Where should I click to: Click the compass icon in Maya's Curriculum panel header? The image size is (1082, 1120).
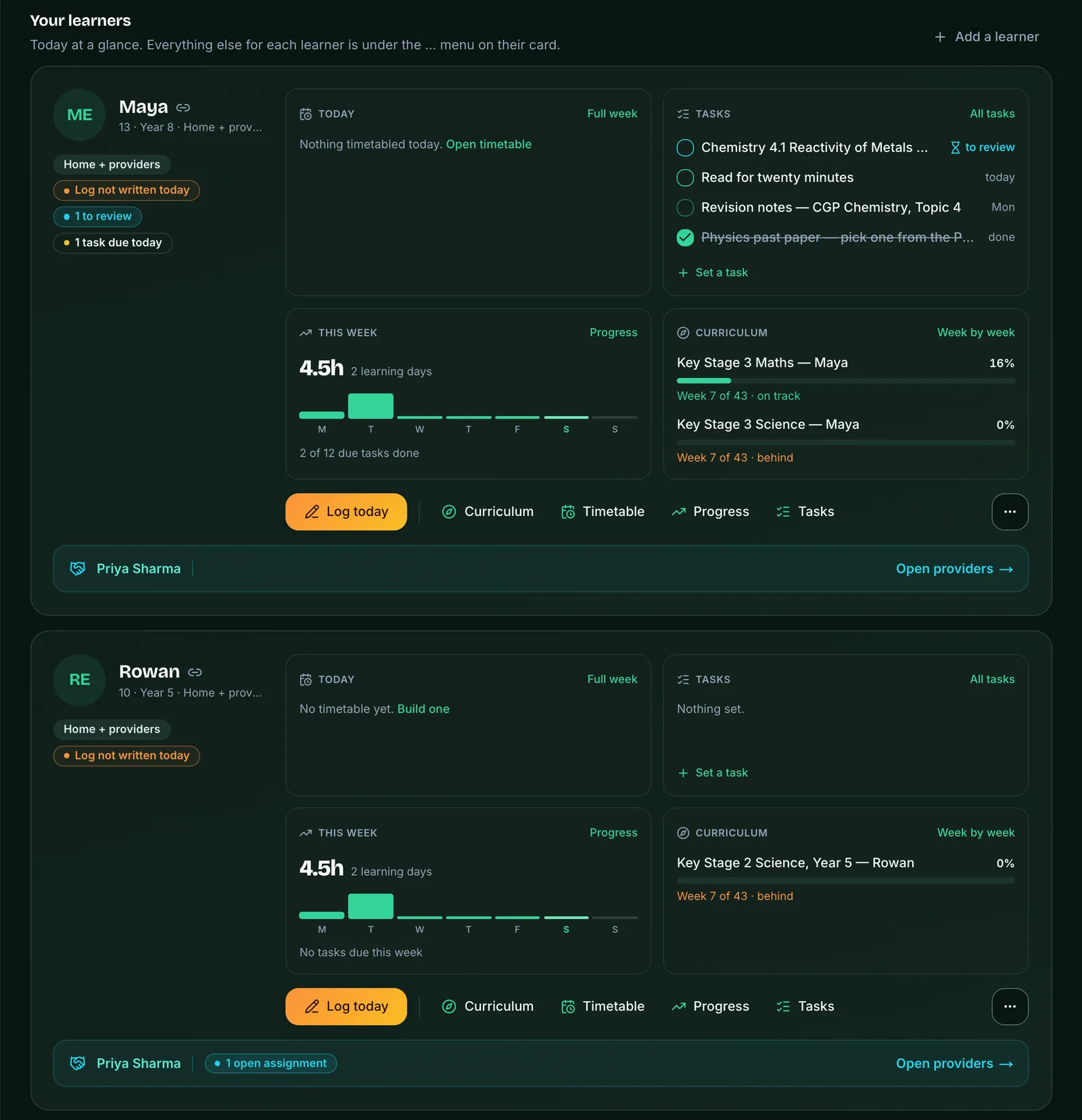tap(683, 333)
